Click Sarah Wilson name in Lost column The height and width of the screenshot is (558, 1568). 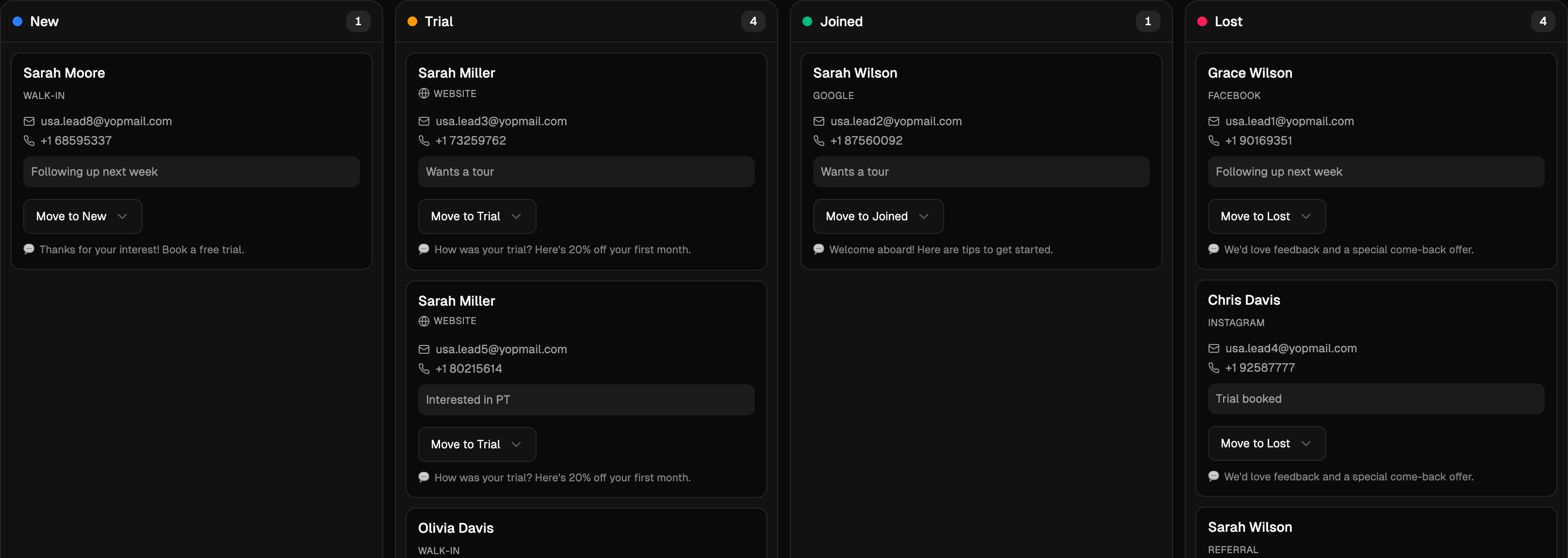coord(1250,527)
